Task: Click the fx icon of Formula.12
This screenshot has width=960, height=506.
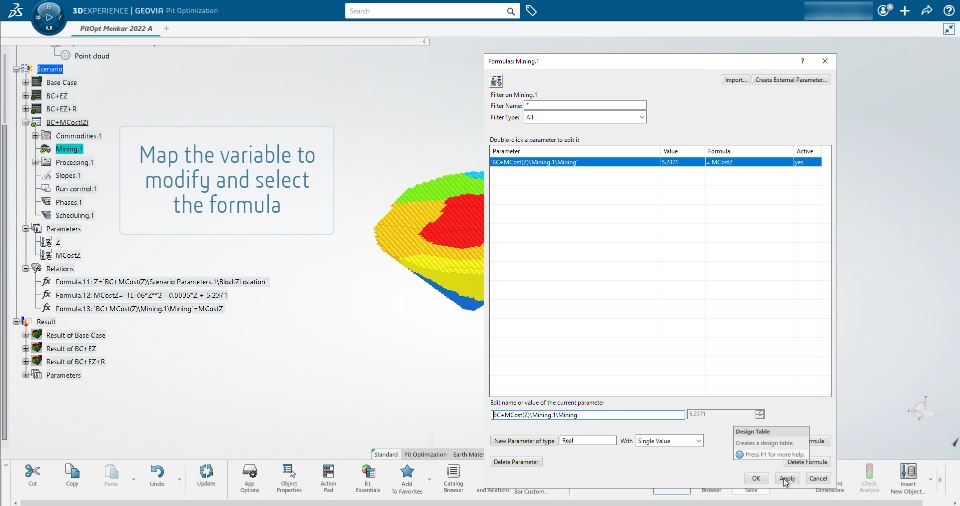Action: click(x=46, y=295)
